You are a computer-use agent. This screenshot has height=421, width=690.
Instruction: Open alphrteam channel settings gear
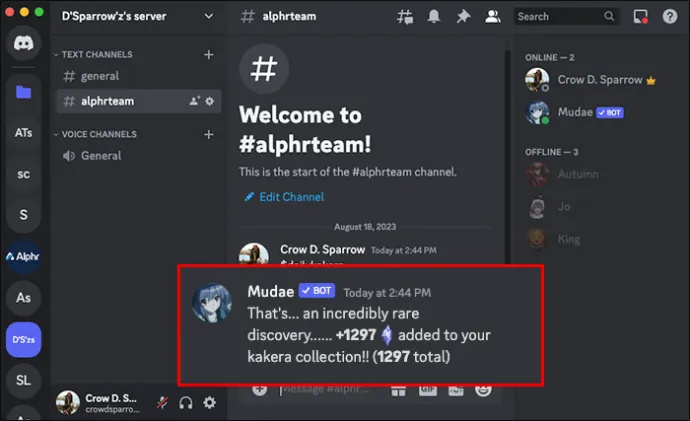[x=209, y=101]
